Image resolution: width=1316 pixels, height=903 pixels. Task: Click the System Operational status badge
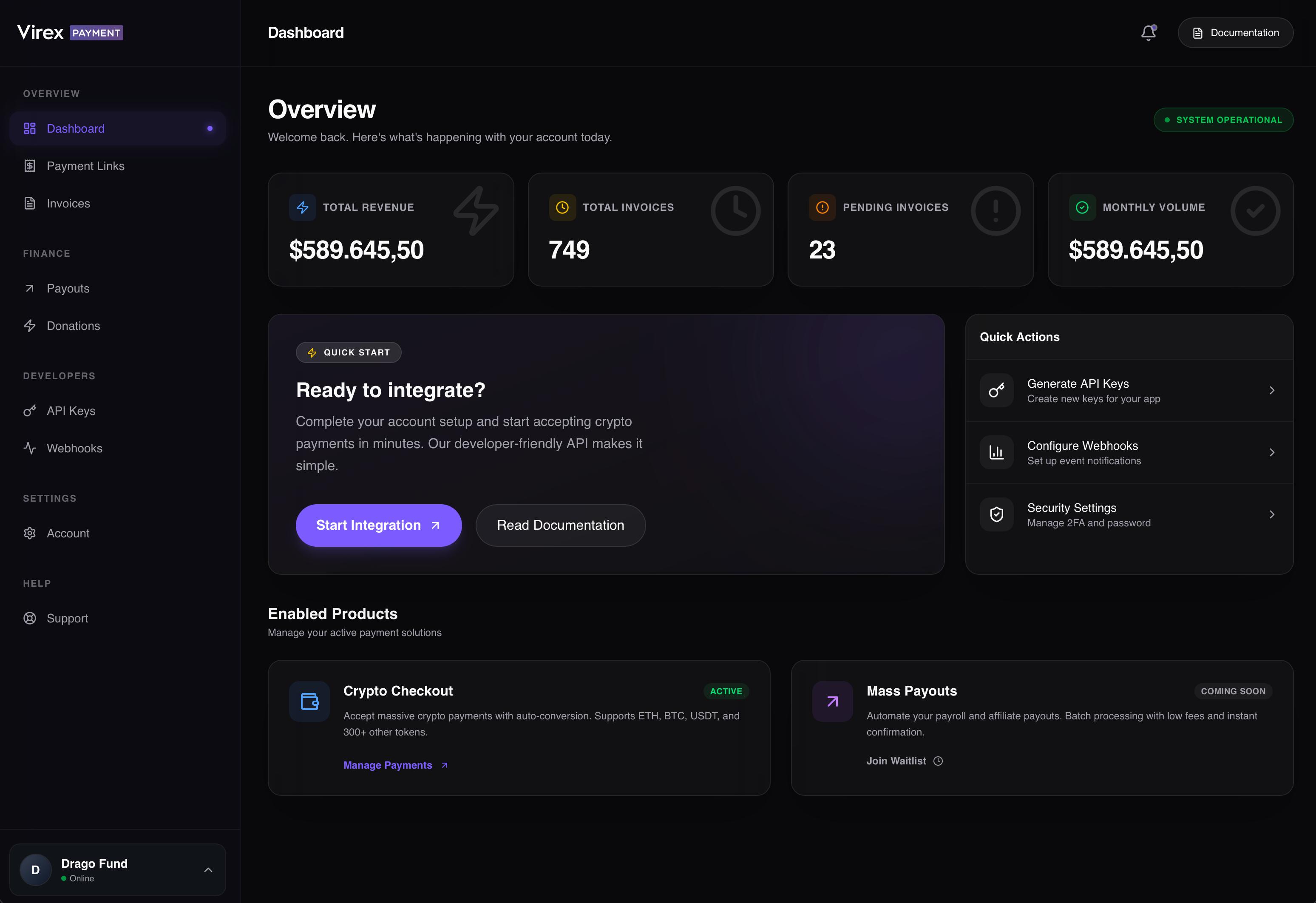pos(1223,120)
